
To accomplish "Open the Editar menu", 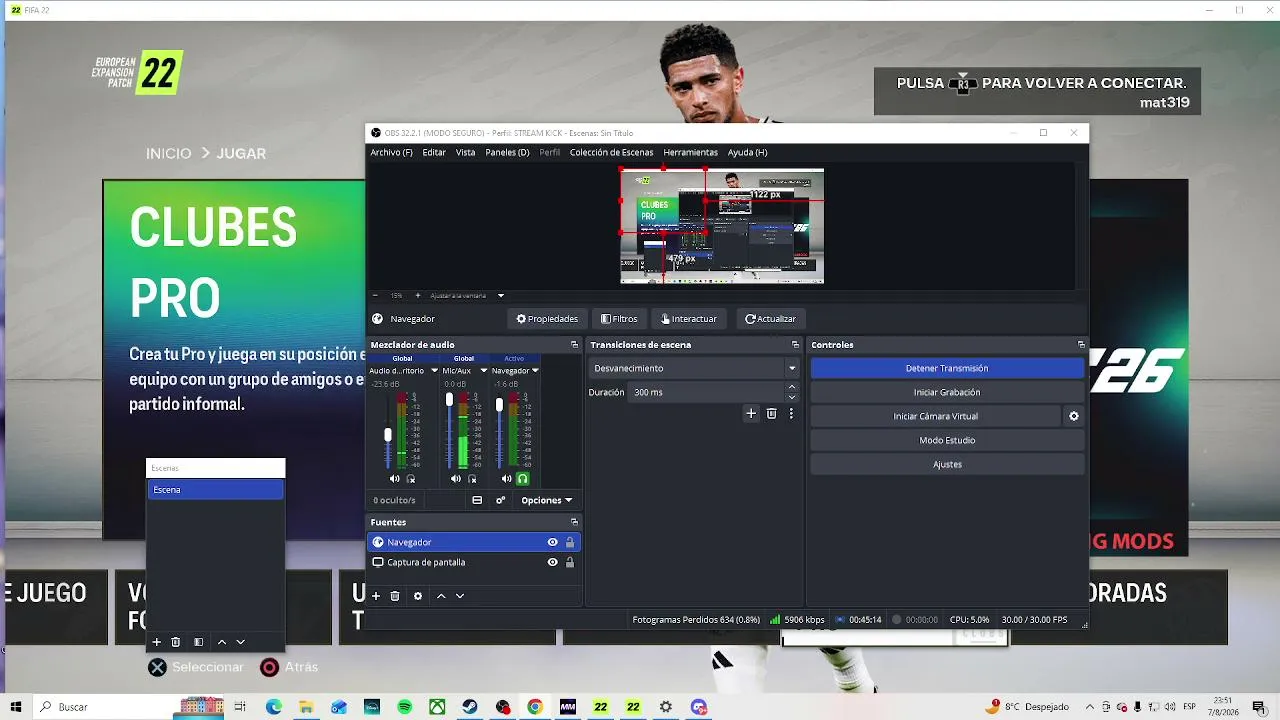I will [434, 152].
